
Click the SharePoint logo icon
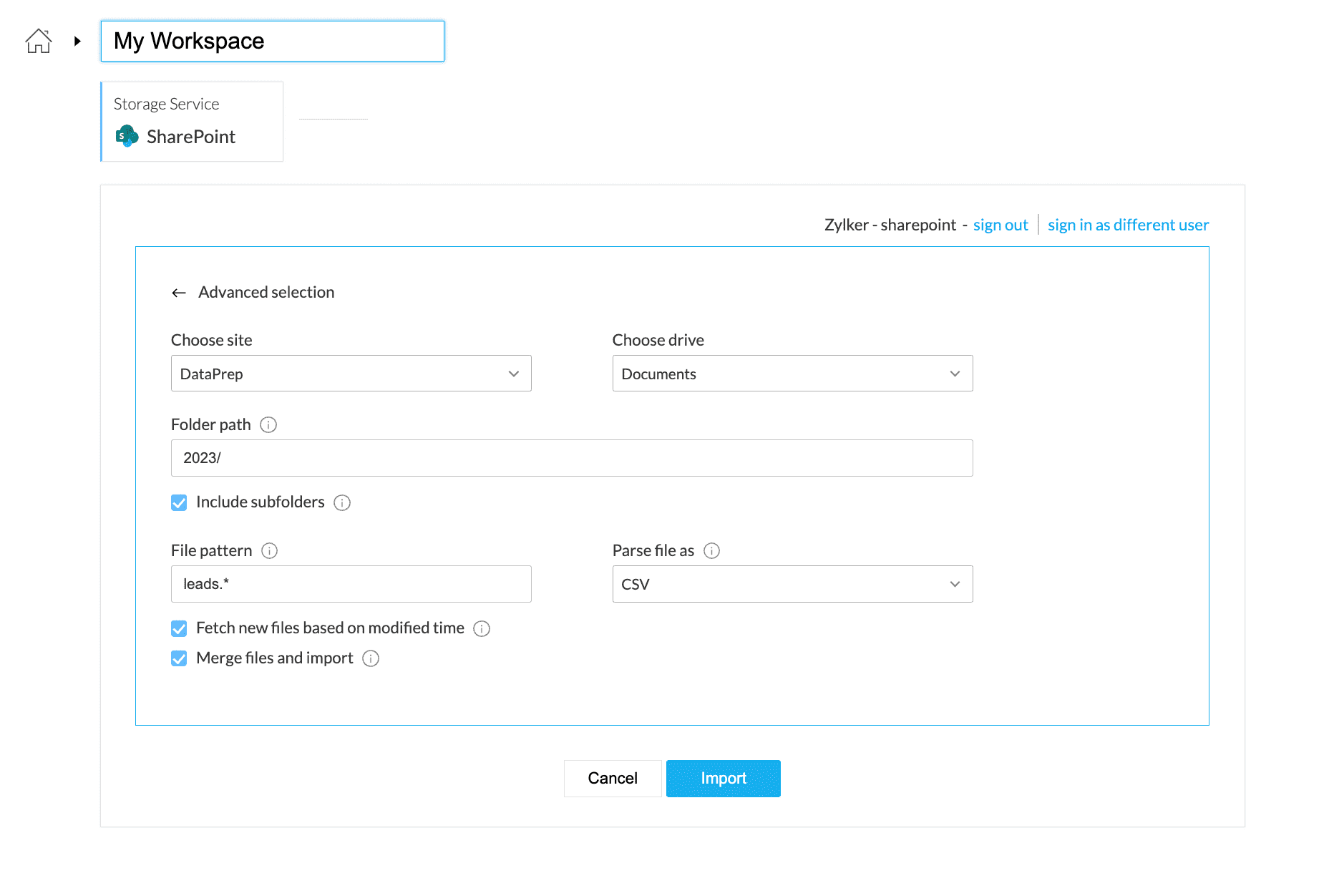[x=127, y=136]
